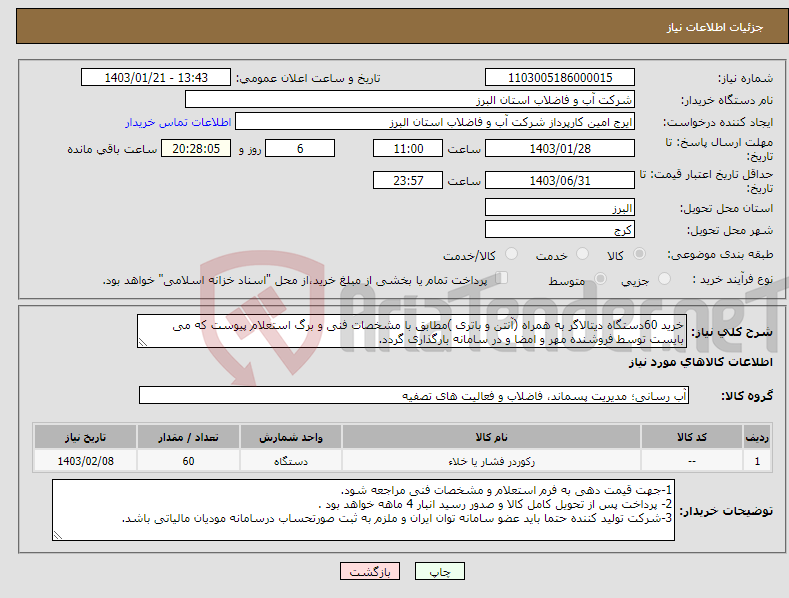
Task: Click label نوع فرآیند خرید
Action: coord(733,279)
